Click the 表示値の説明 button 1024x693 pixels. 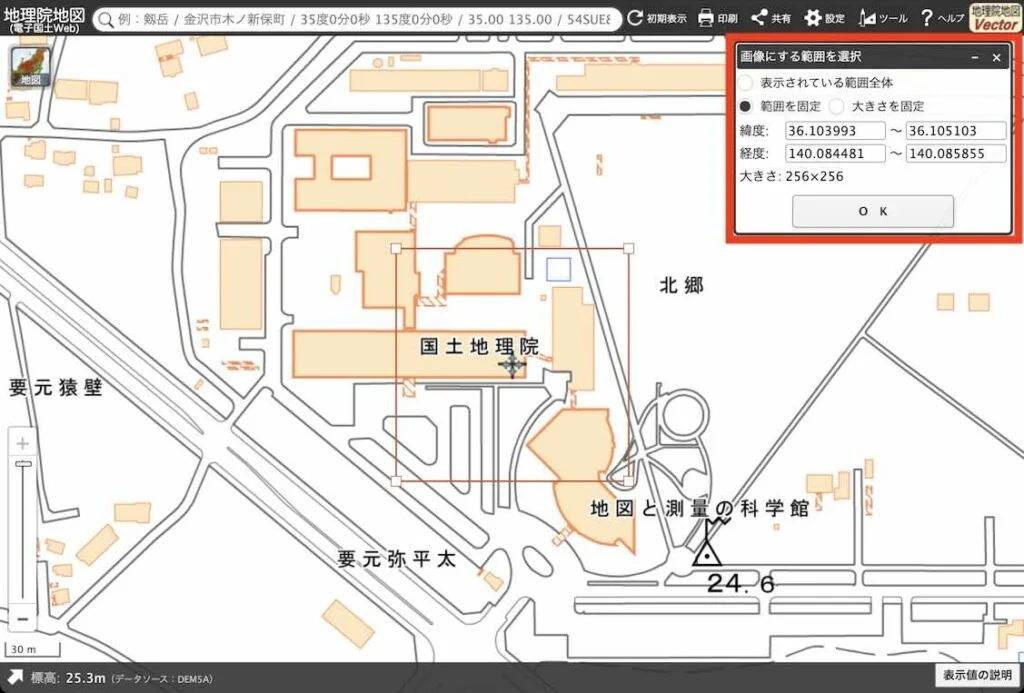[977, 676]
